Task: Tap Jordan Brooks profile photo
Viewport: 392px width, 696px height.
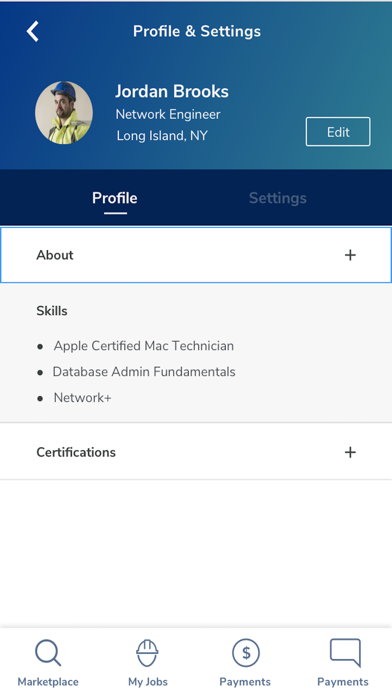Action: pyautogui.click(x=64, y=113)
